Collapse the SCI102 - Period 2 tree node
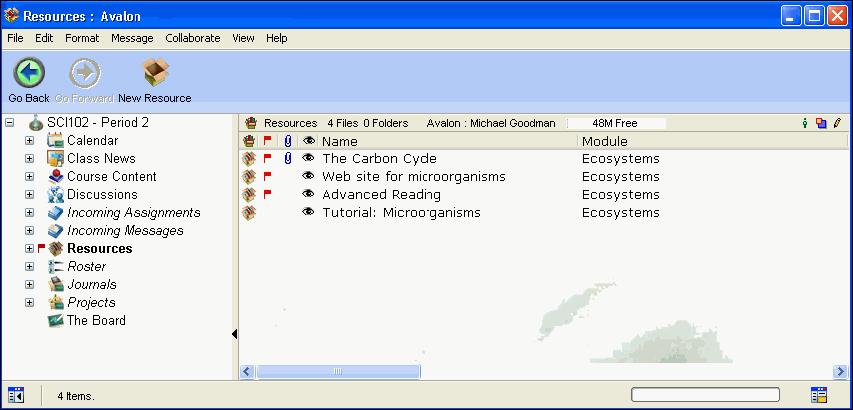The width and height of the screenshot is (853, 410). (x=10, y=123)
